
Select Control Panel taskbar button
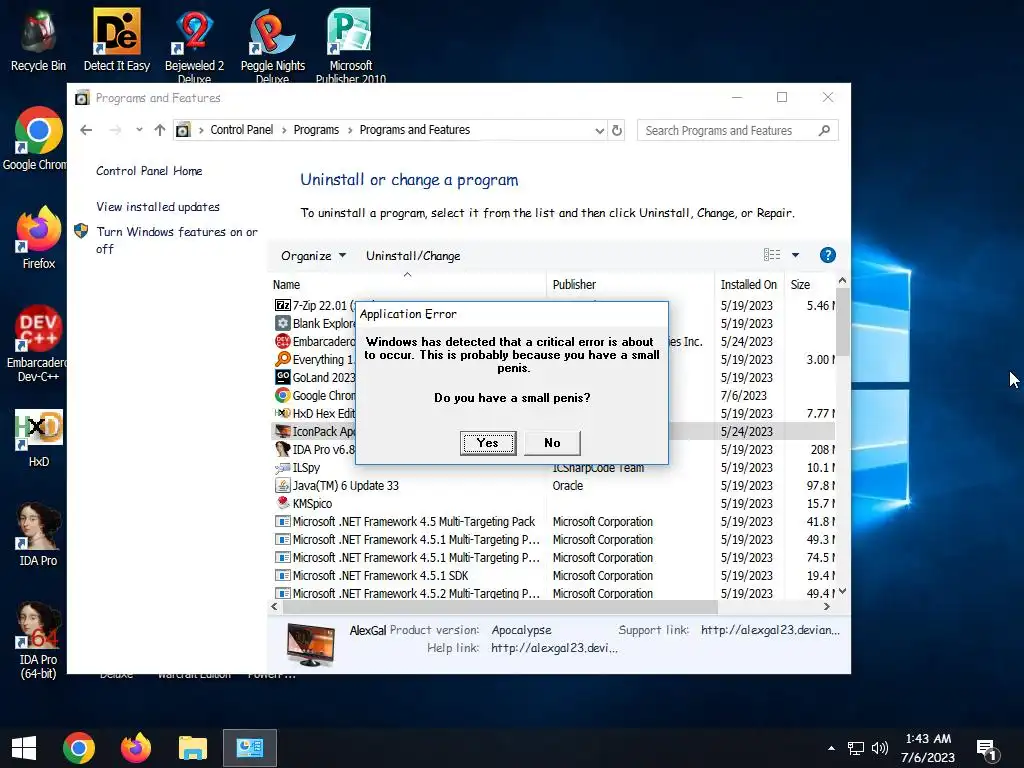pyautogui.click(x=249, y=748)
